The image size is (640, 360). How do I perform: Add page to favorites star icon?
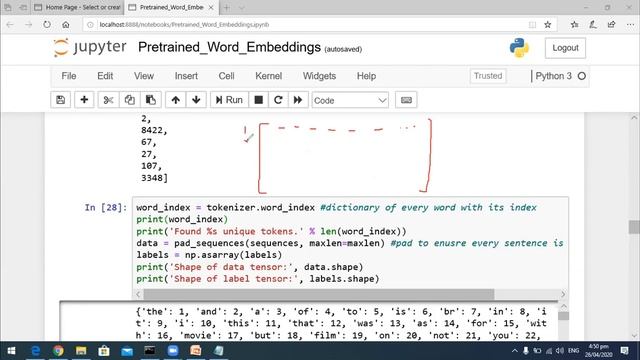[548, 24]
